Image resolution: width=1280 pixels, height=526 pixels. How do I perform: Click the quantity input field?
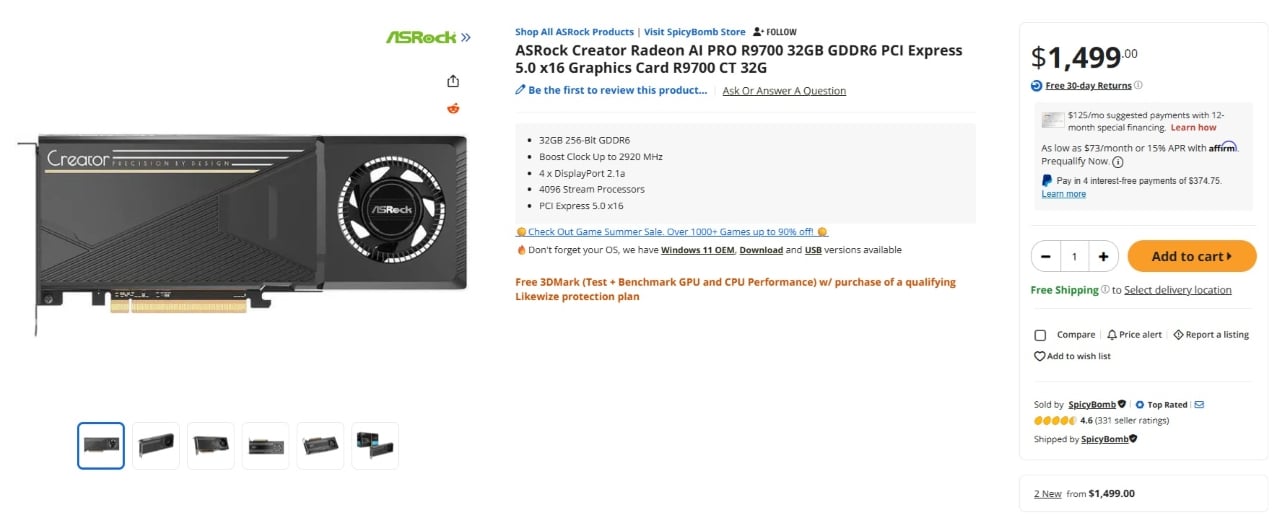pyautogui.click(x=1075, y=257)
